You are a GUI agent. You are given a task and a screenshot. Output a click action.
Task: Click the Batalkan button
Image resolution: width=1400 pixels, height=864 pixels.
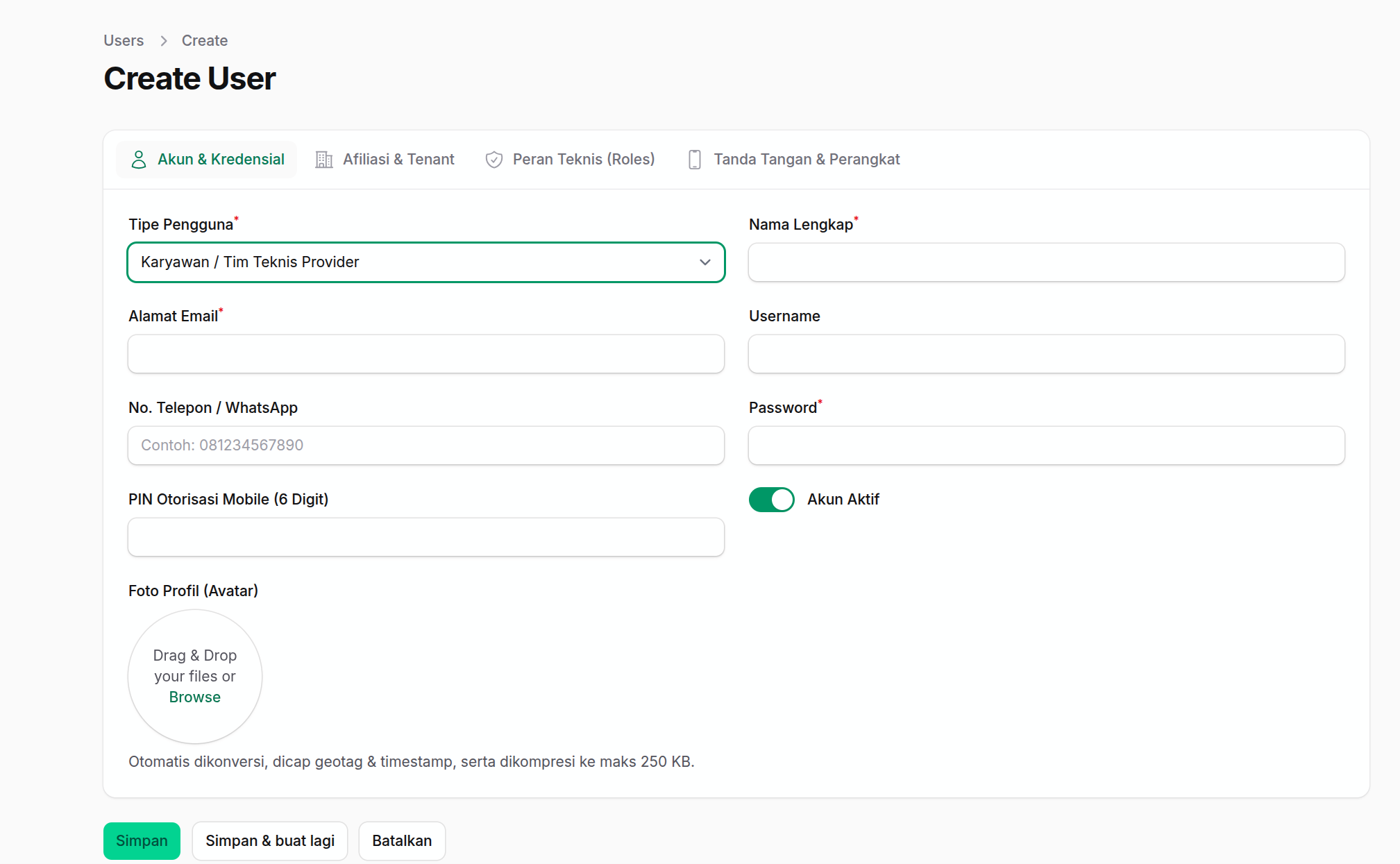click(402, 841)
